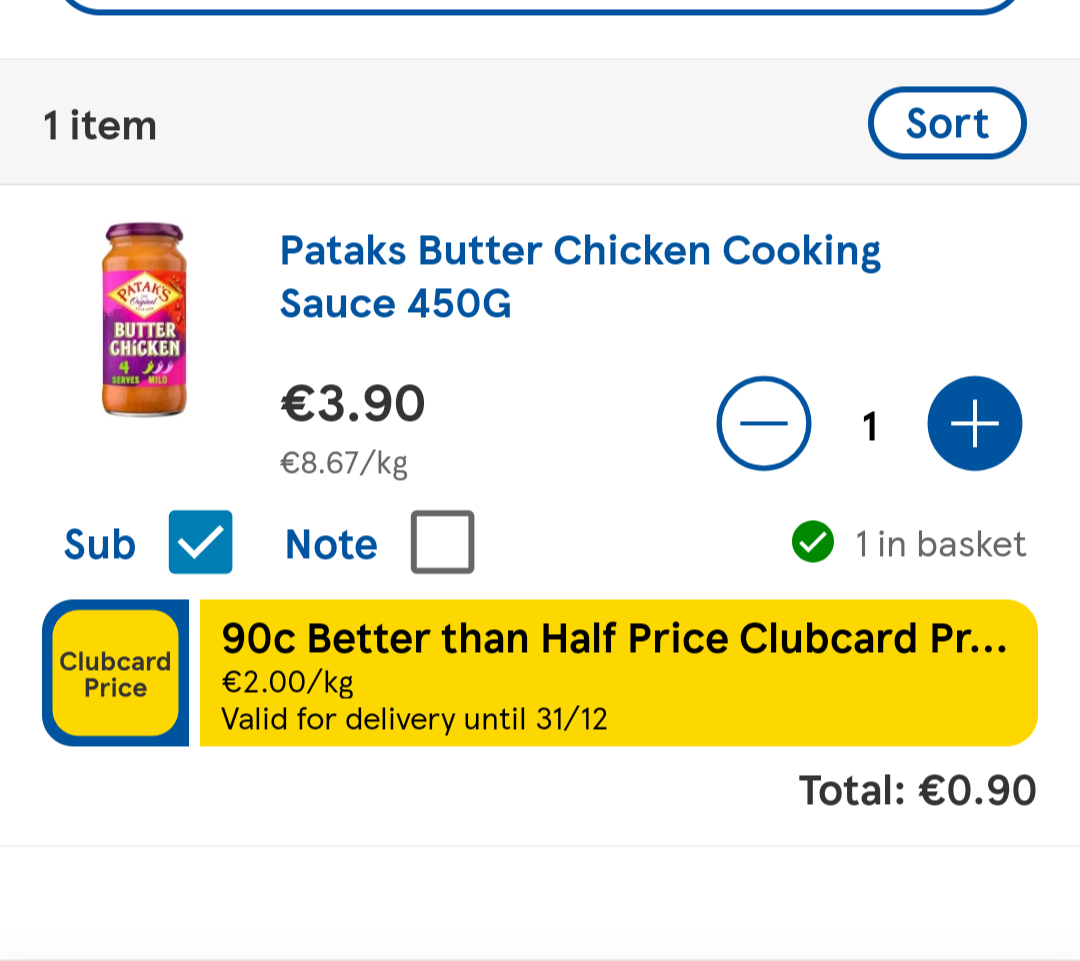The height and width of the screenshot is (961, 1080).
Task: Open the Better than Half Price offer
Action: tap(613, 638)
